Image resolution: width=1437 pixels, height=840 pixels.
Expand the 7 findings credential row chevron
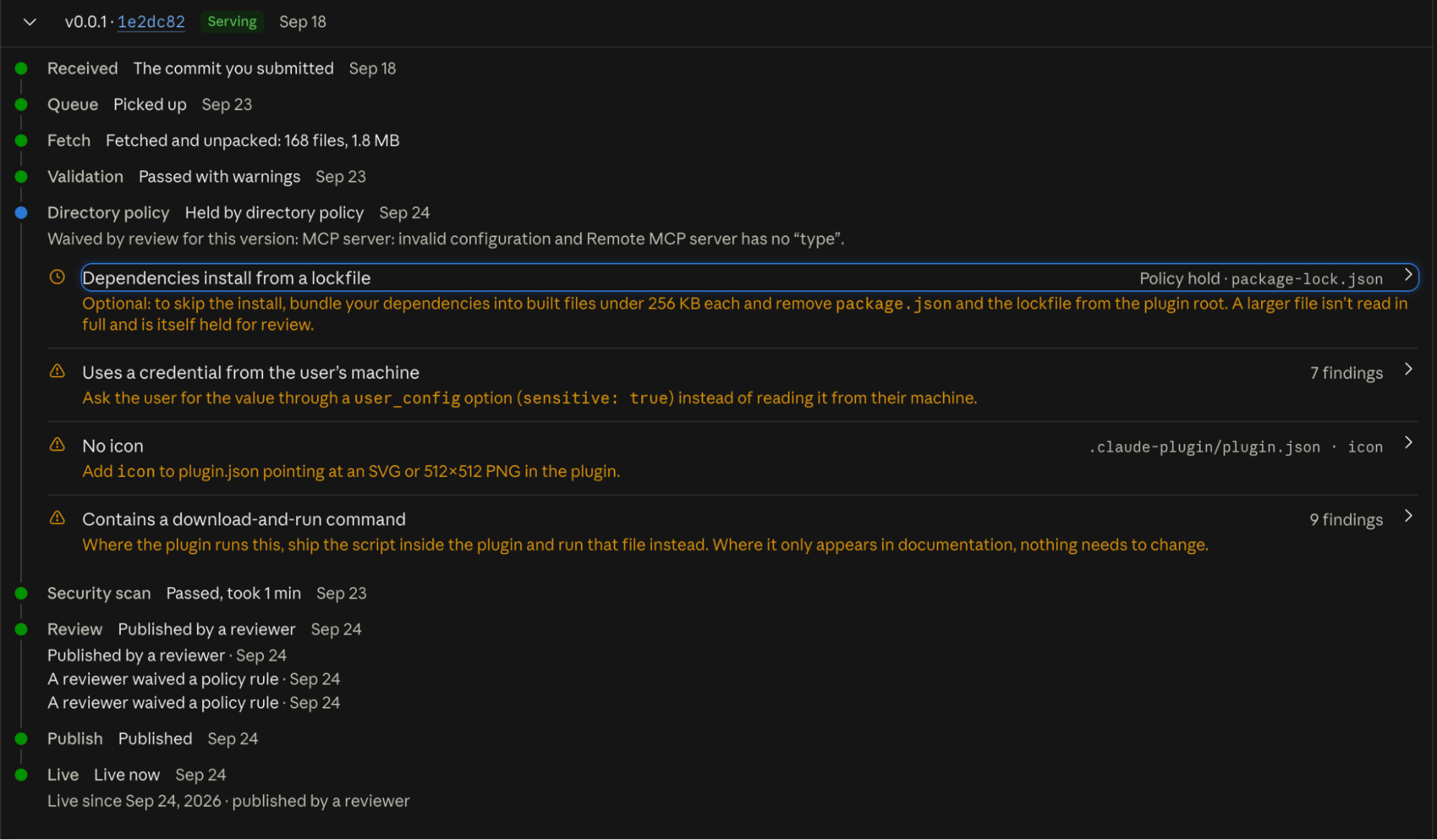(x=1408, y=370)
